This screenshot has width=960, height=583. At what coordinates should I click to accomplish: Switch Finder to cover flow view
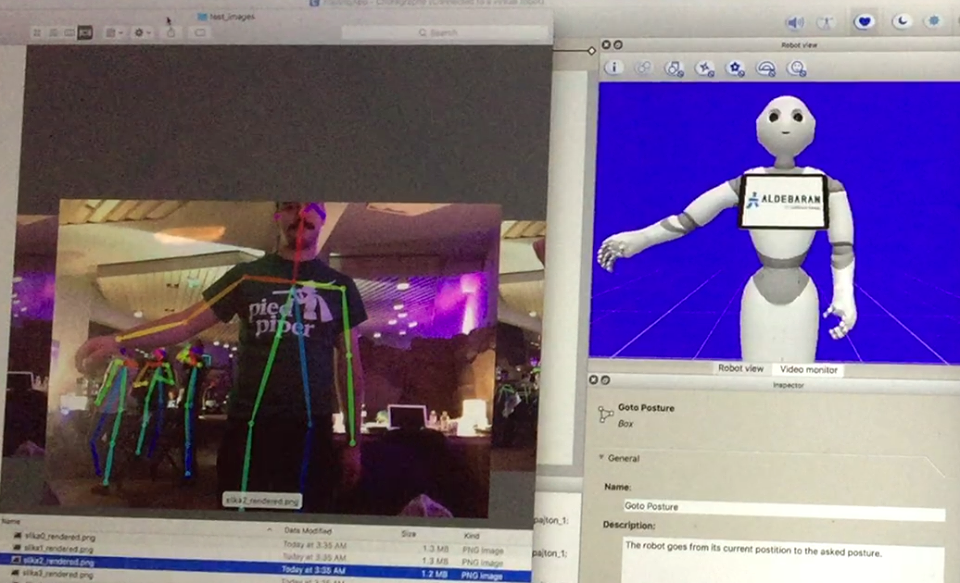[85, 32]
